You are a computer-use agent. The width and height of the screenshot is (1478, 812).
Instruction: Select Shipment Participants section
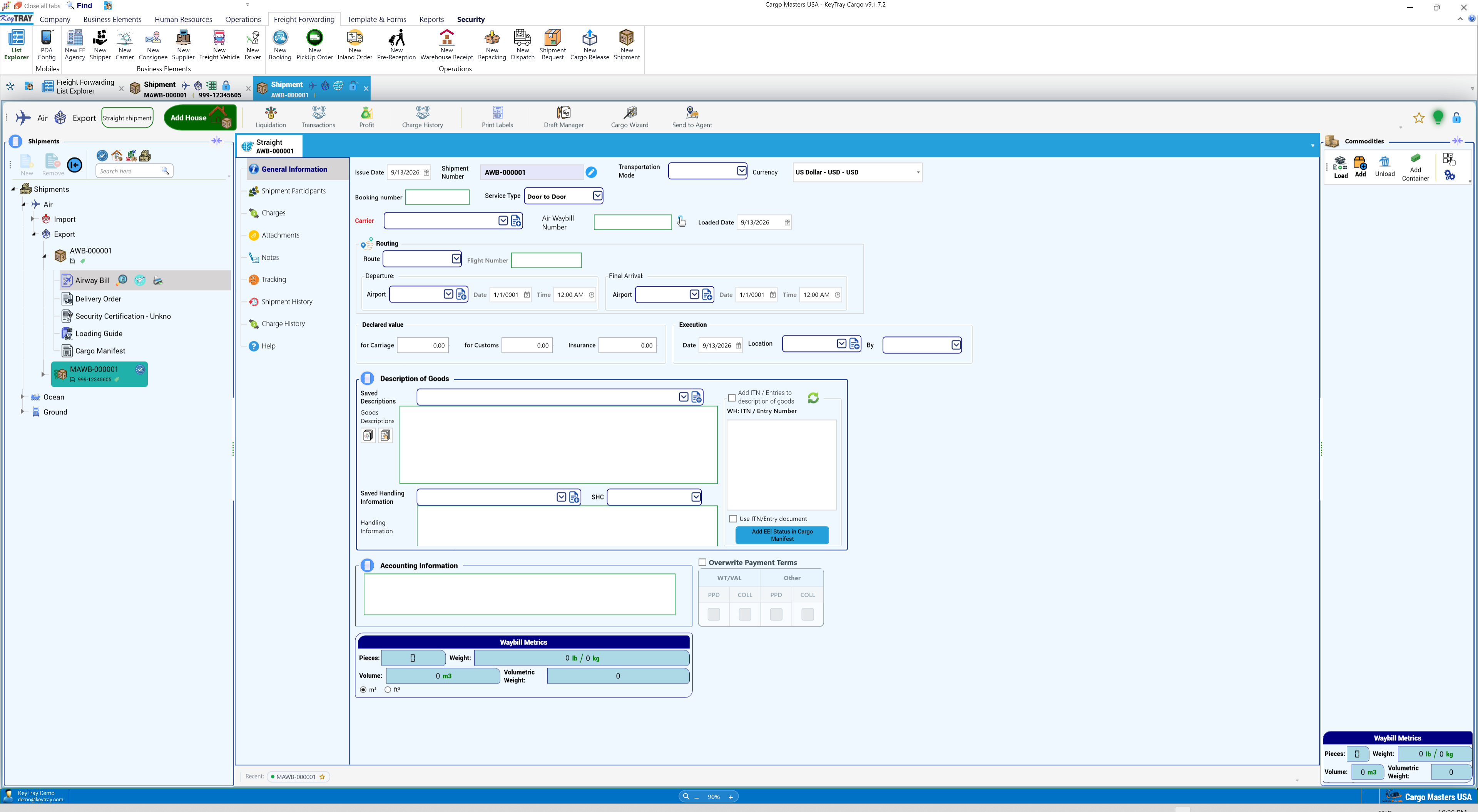293,191
